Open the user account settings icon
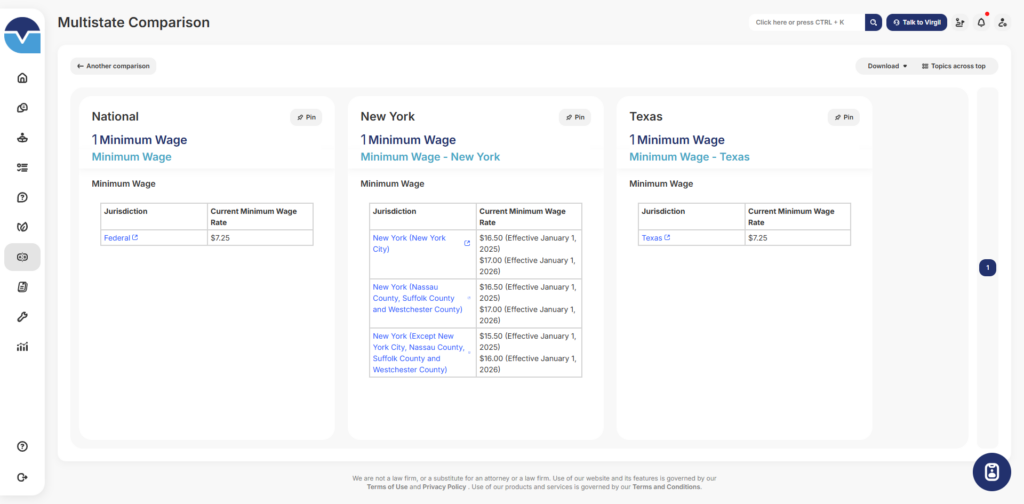The image size is (1024, 504). [x=1002, y=22]
